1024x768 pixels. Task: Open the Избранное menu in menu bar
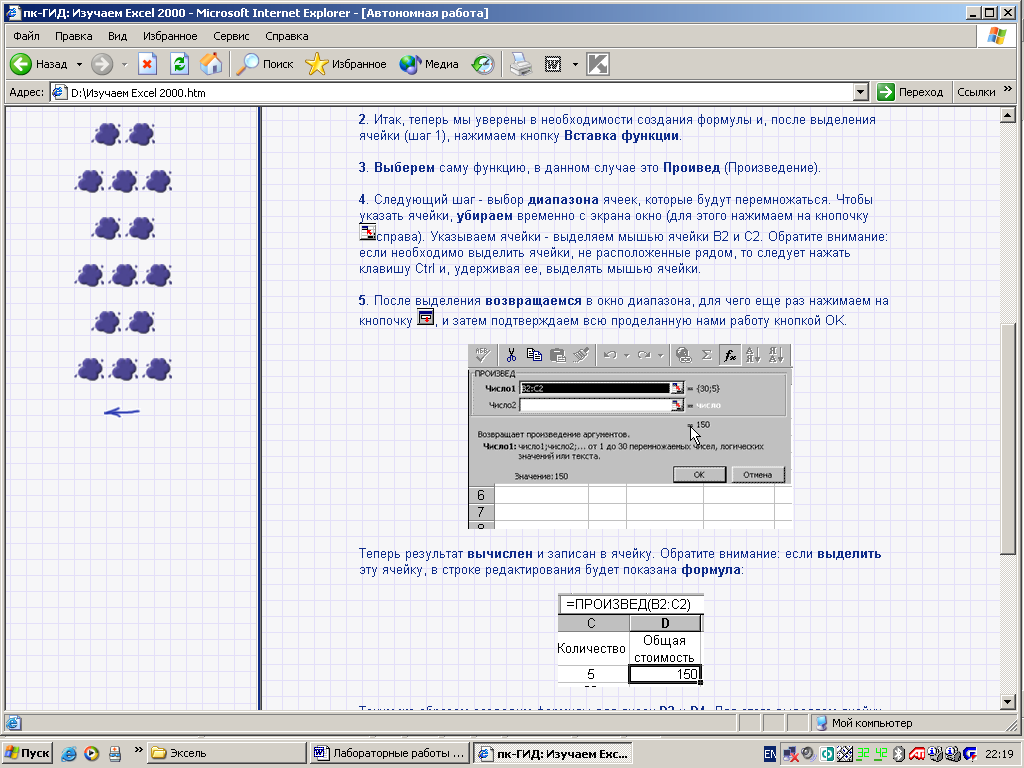pyautogui.click(x=170, y=36)
